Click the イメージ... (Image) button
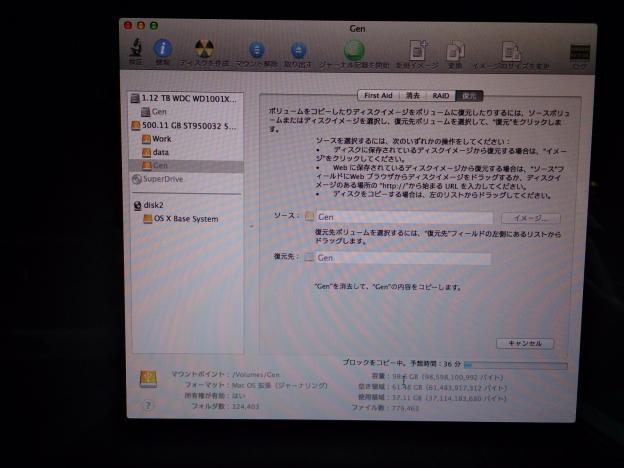Screen dimensions: 624x468 pyautogui.click(x=531, y=218)
